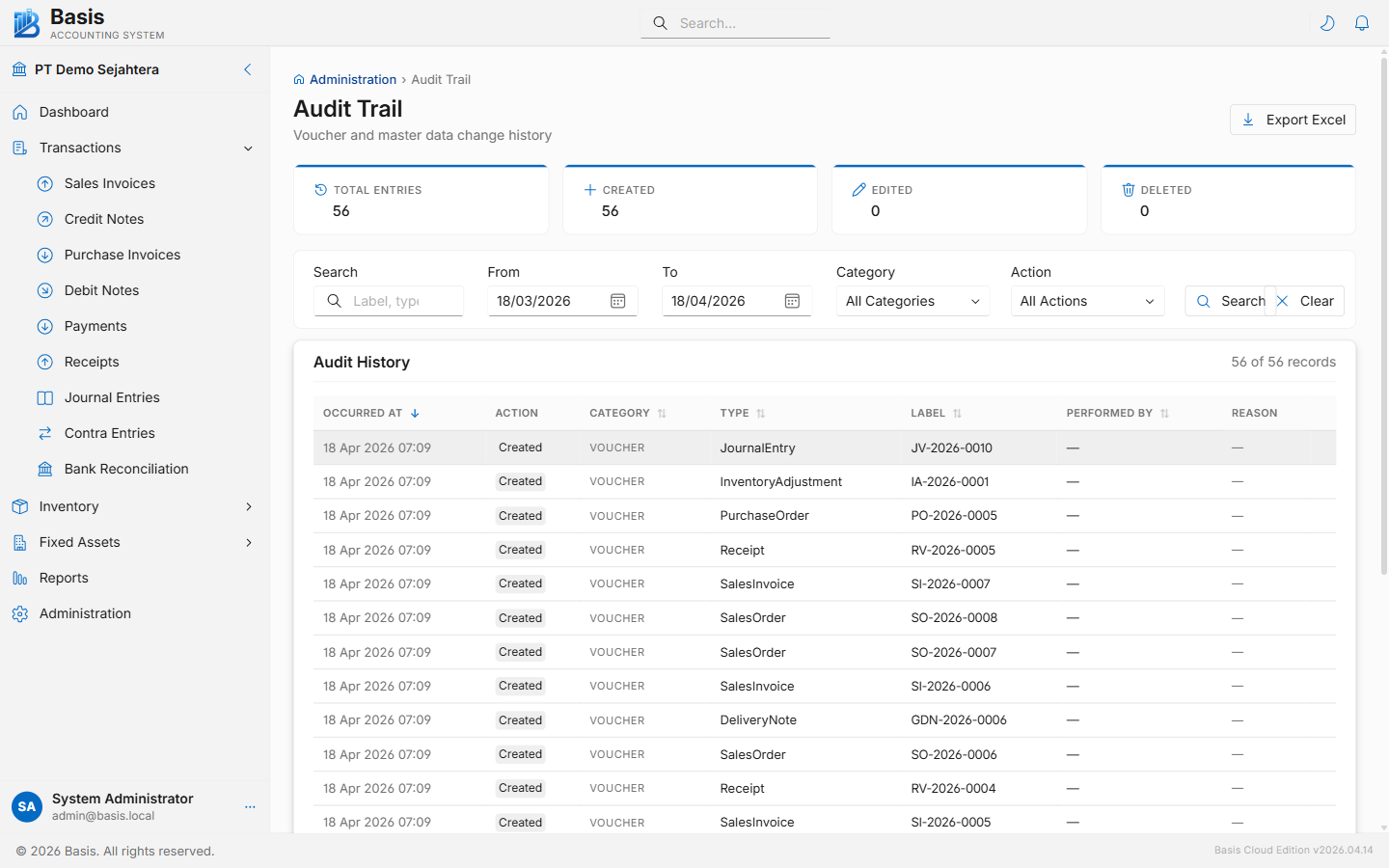Click the notification bell icon
Image resolution: width=1389 pixels, height=868 pixels.
1362,22
